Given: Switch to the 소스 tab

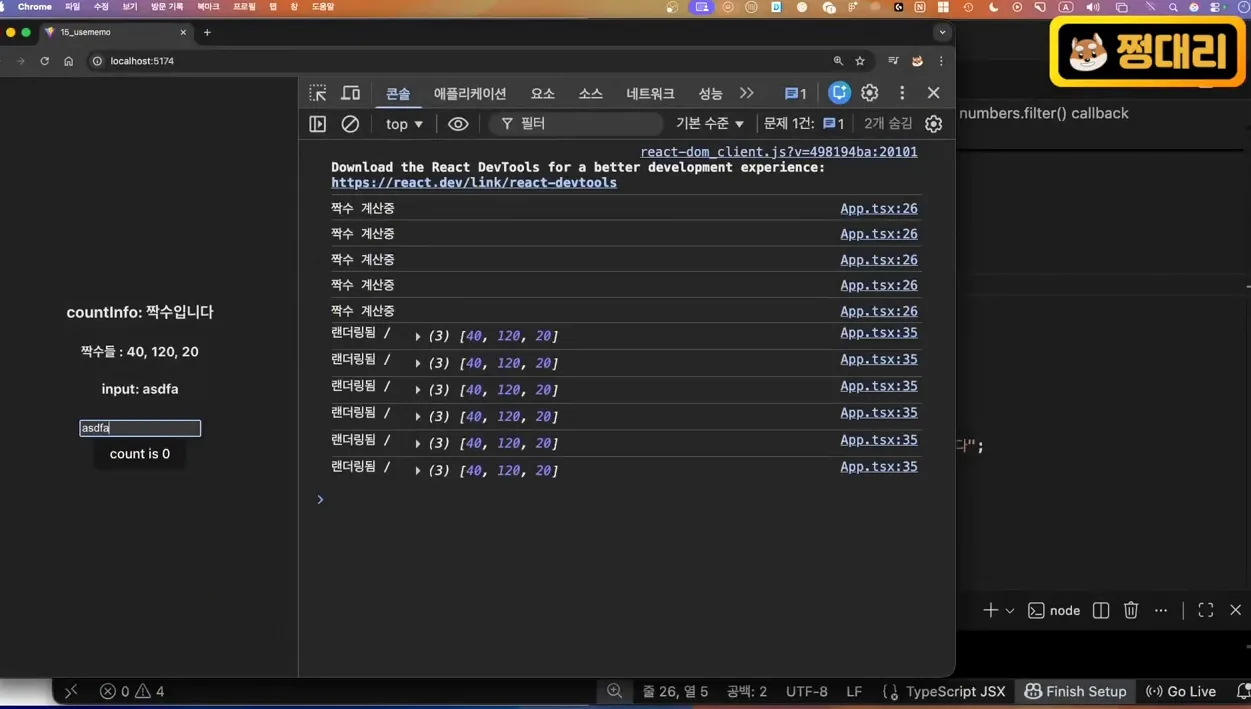Looking at the screenshot, I should 590,94.
